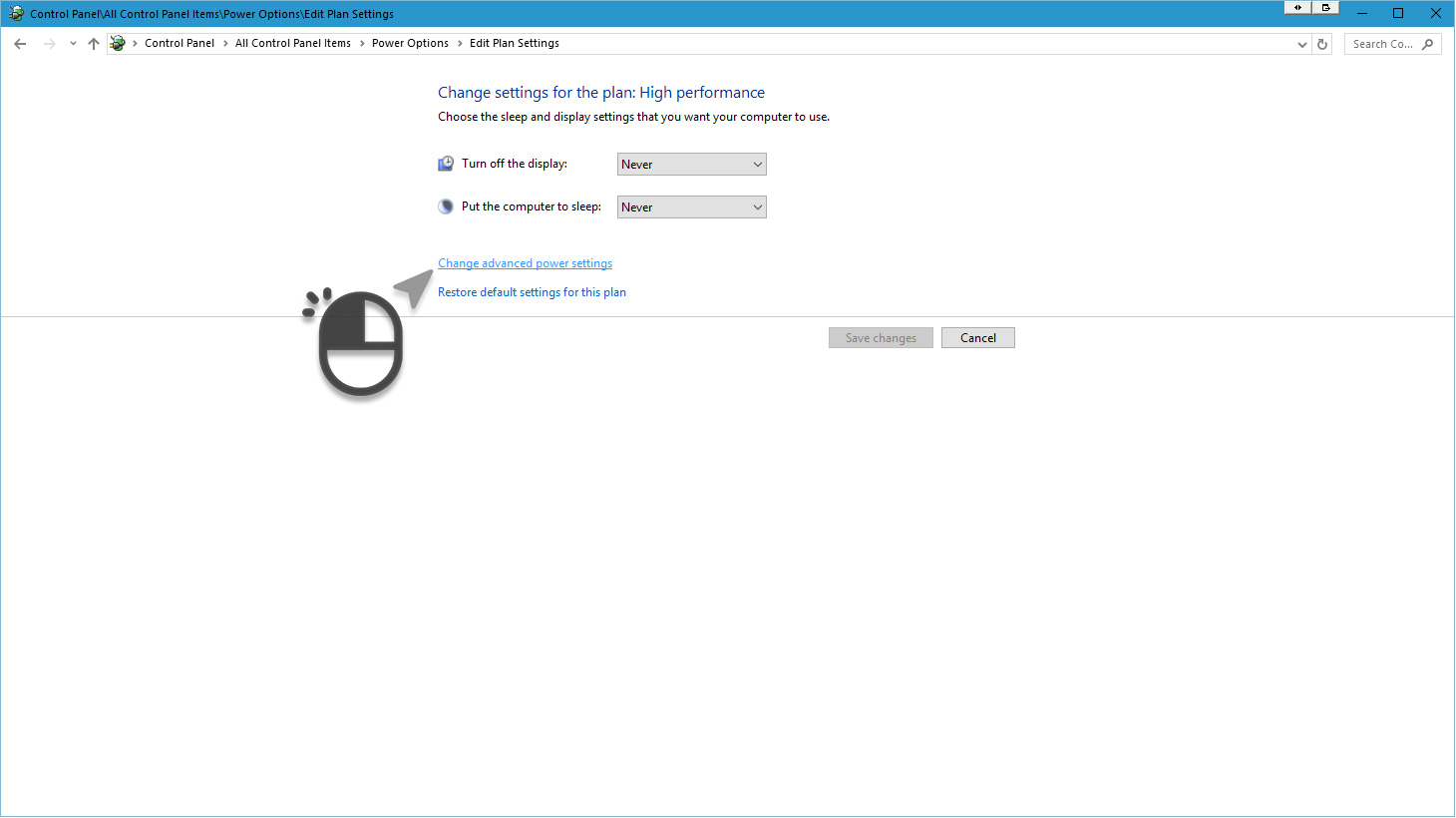1456x818 pixels.
Task: Open the Turn off the display dropdown
Action: (x=691, y=165)
